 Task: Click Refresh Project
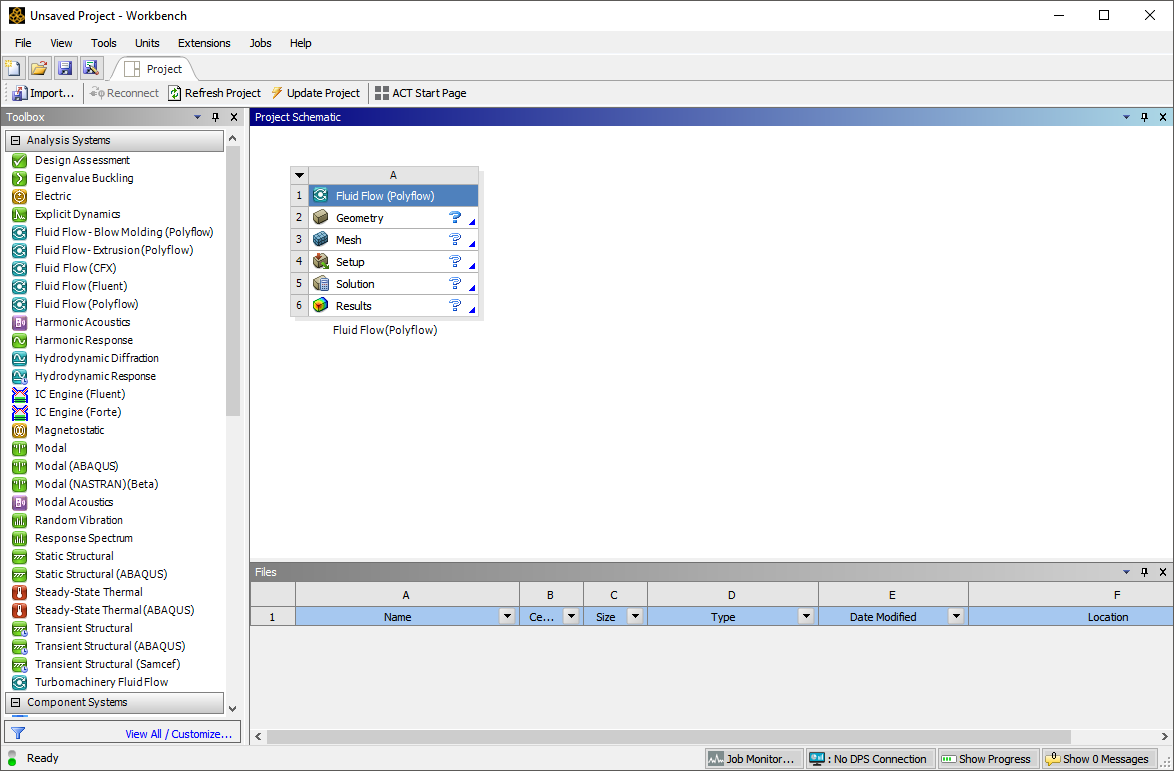click(214, 93)
